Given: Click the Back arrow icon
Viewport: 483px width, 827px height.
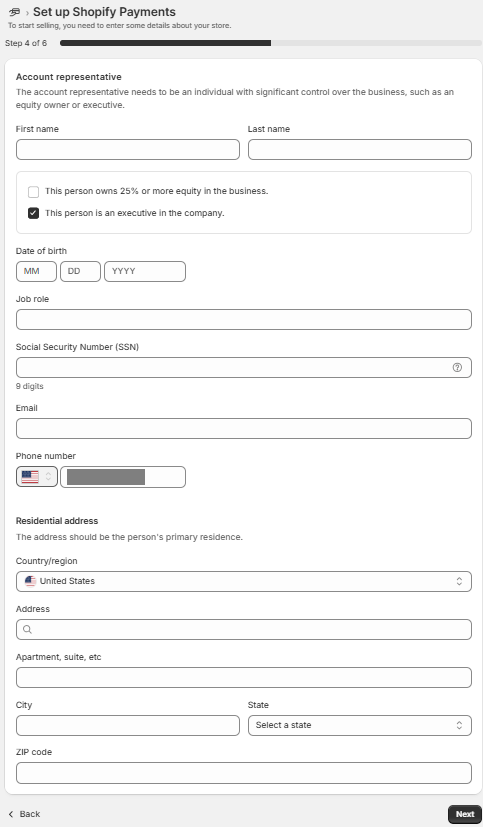Looking at the screenshot, I should coord(11,814).
